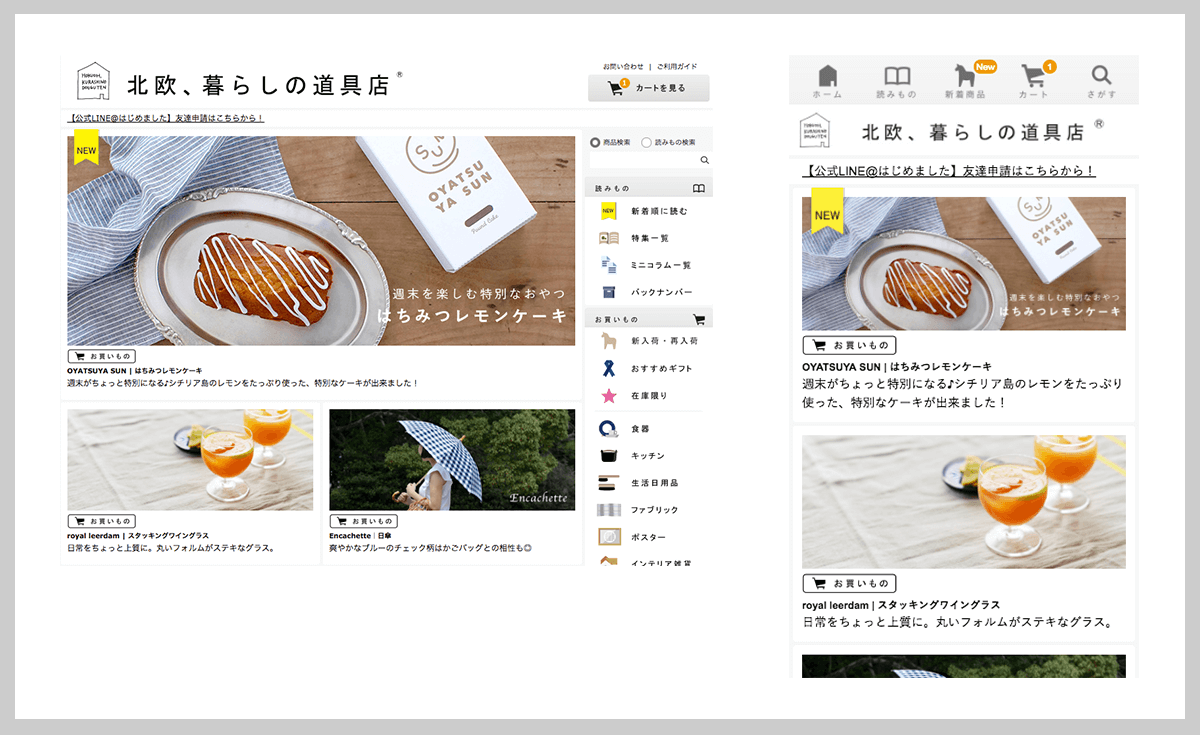Open 在庫限り with the pink star icon
This screenshot has width=1200, height=735.
(x=648, y=396)
